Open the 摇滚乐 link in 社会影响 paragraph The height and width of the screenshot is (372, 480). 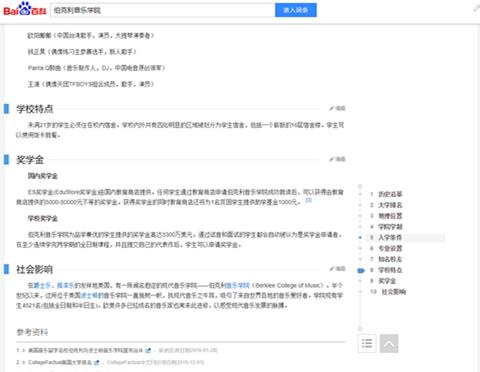[x=65, y=285]
